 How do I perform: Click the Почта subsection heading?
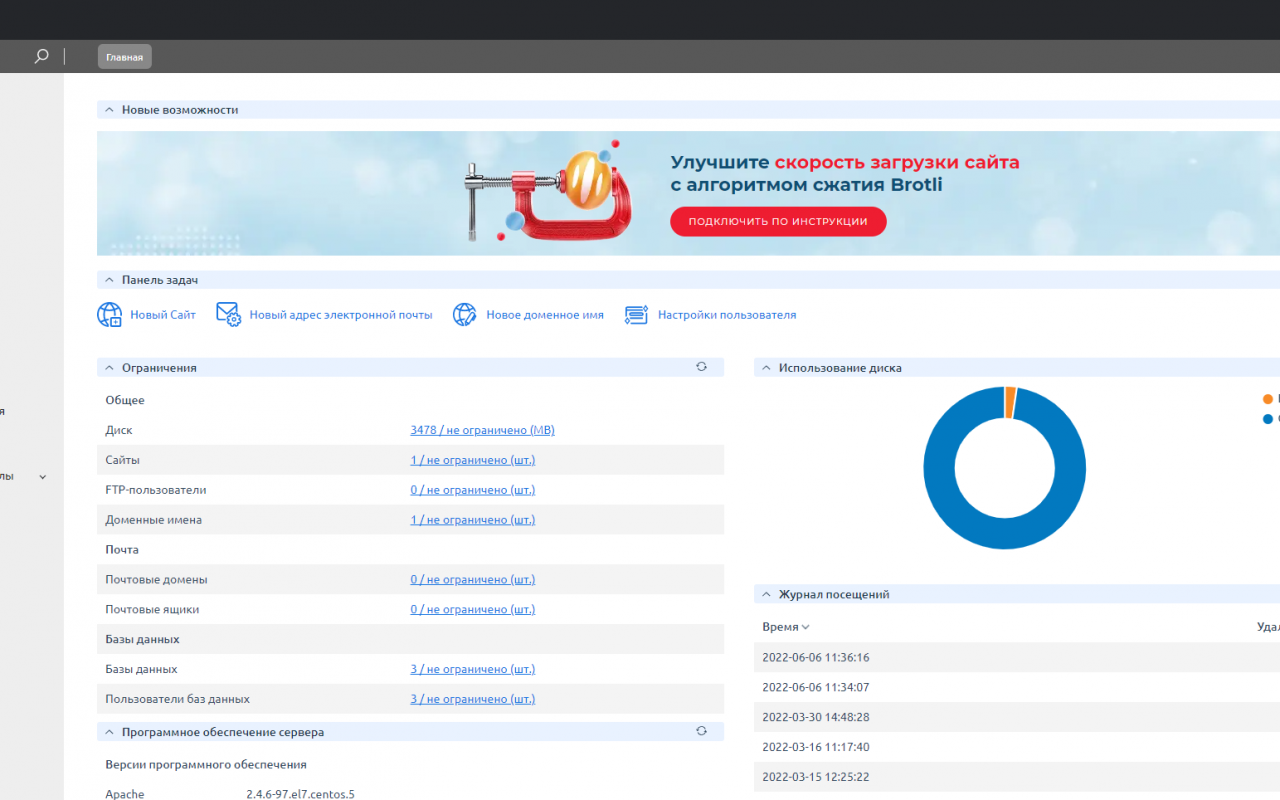pos(122,549)
